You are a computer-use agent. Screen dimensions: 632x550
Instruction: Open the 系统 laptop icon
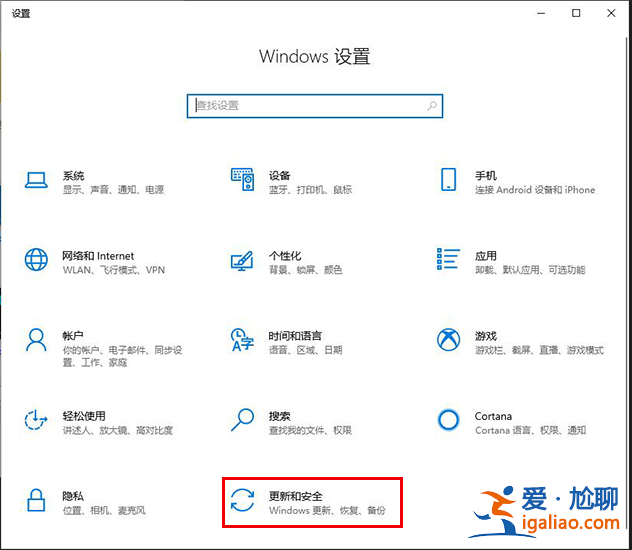(x=36, y=180)
